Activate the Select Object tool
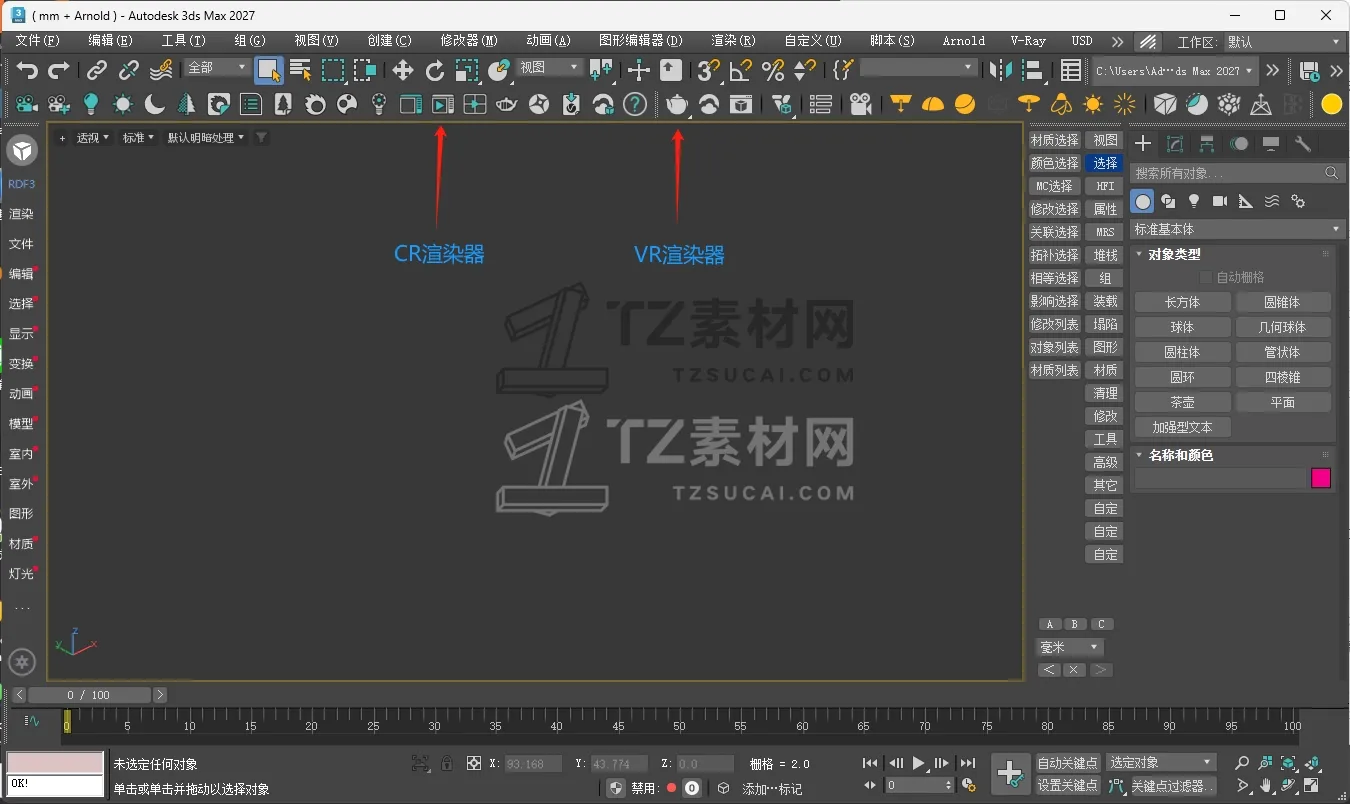Viewport: 1350px width, 804px height. (268, 69)
